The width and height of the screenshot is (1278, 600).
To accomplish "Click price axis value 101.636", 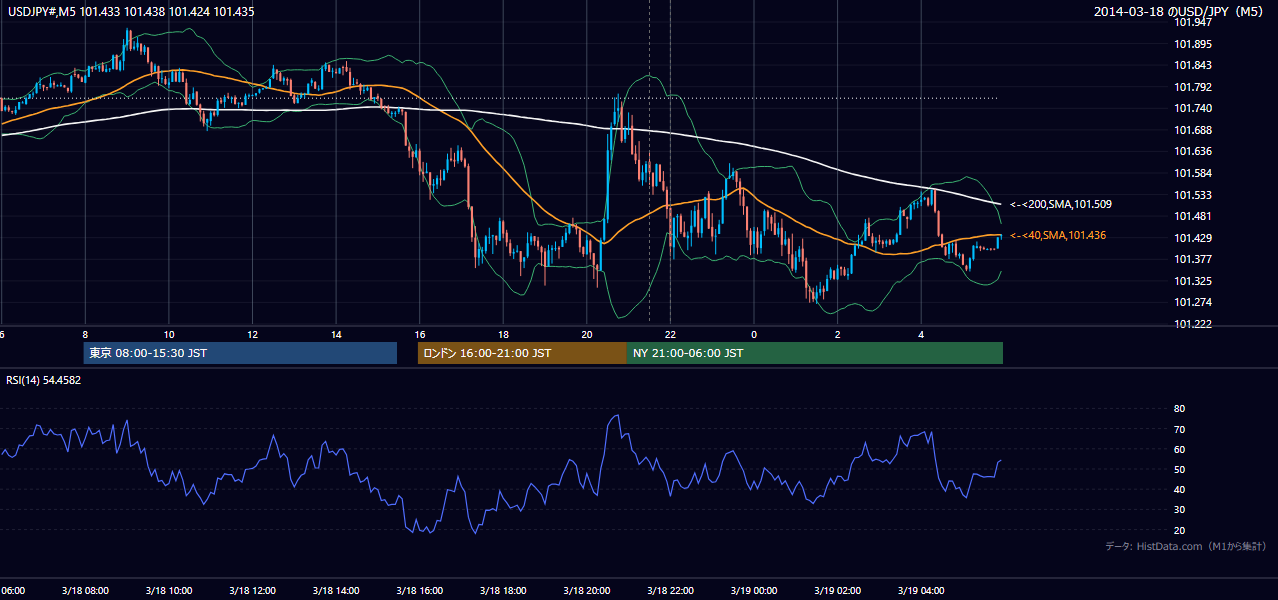I will 1193,152.
